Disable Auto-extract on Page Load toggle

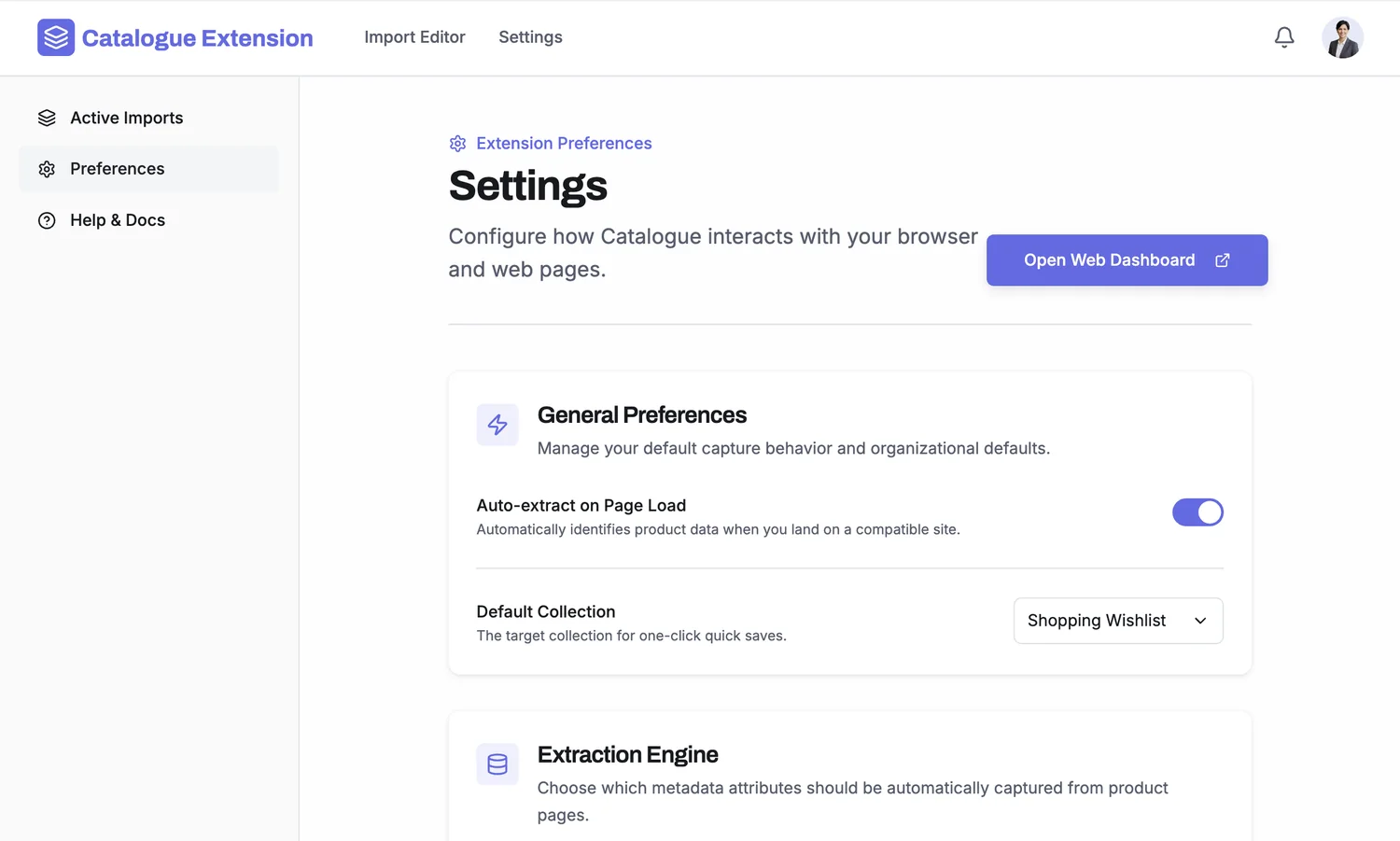[1197, 512]
